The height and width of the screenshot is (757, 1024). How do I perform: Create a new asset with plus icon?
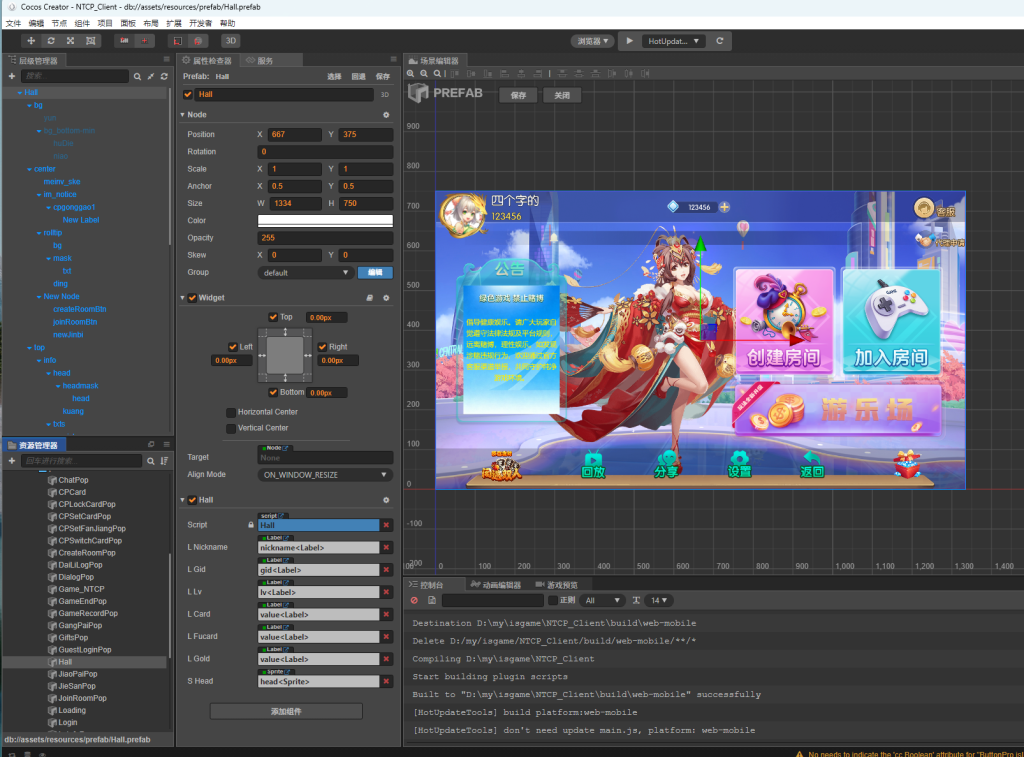click(x=12, y=461)
